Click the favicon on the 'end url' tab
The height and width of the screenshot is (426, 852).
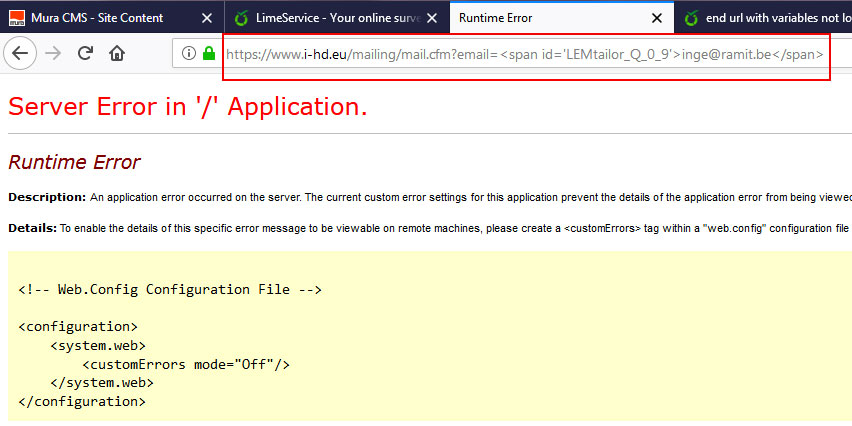click(691, 18)
